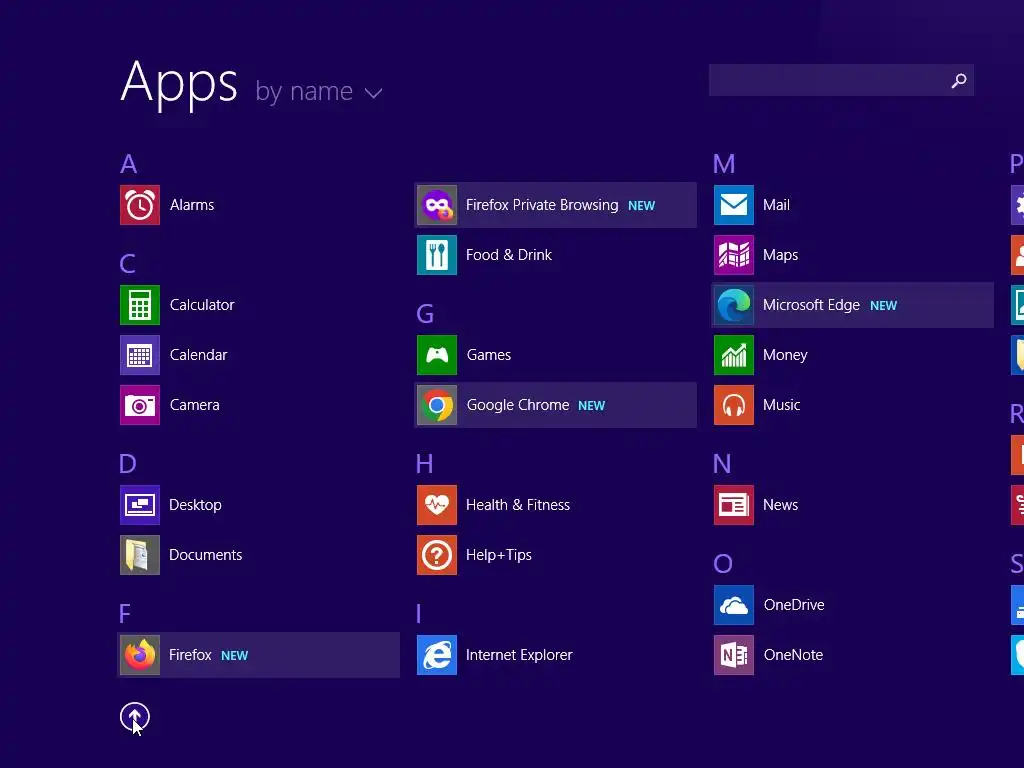Click the 'Money' label text
The image size is (1024, 768).
pyautogui.click(x=786, y=355)
